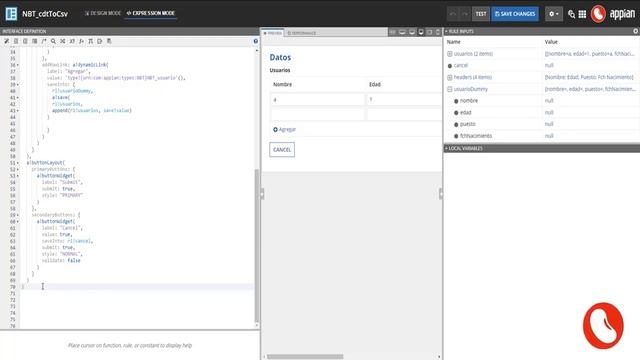This screenshot has width=640, height=360.
Task: Switch to Expression Mode
Action: (151, 13)
